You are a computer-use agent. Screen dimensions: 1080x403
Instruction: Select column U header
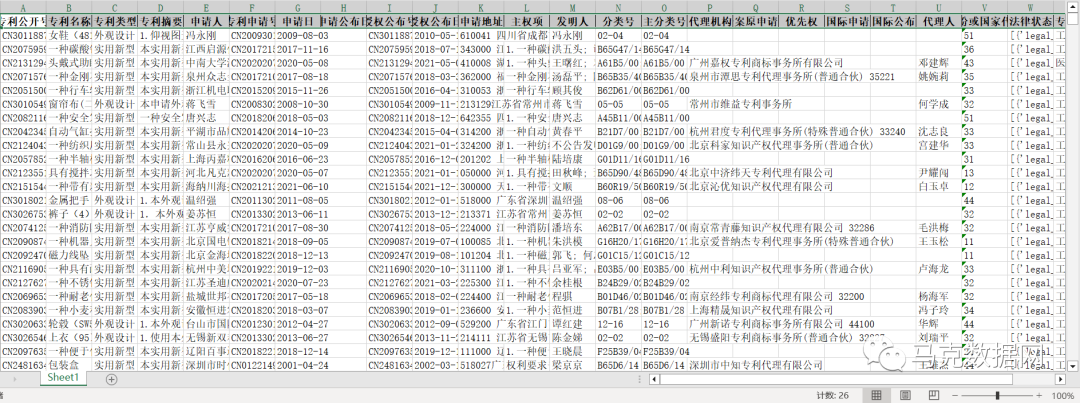pyautogui.click(x=938, y=8)
